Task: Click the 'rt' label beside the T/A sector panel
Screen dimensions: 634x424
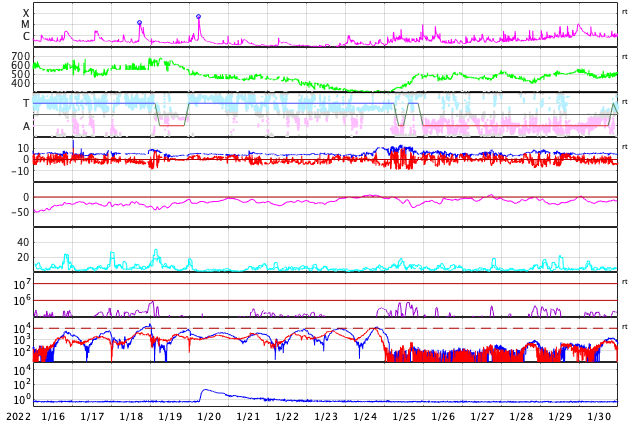Action: [x=625, y=101]
